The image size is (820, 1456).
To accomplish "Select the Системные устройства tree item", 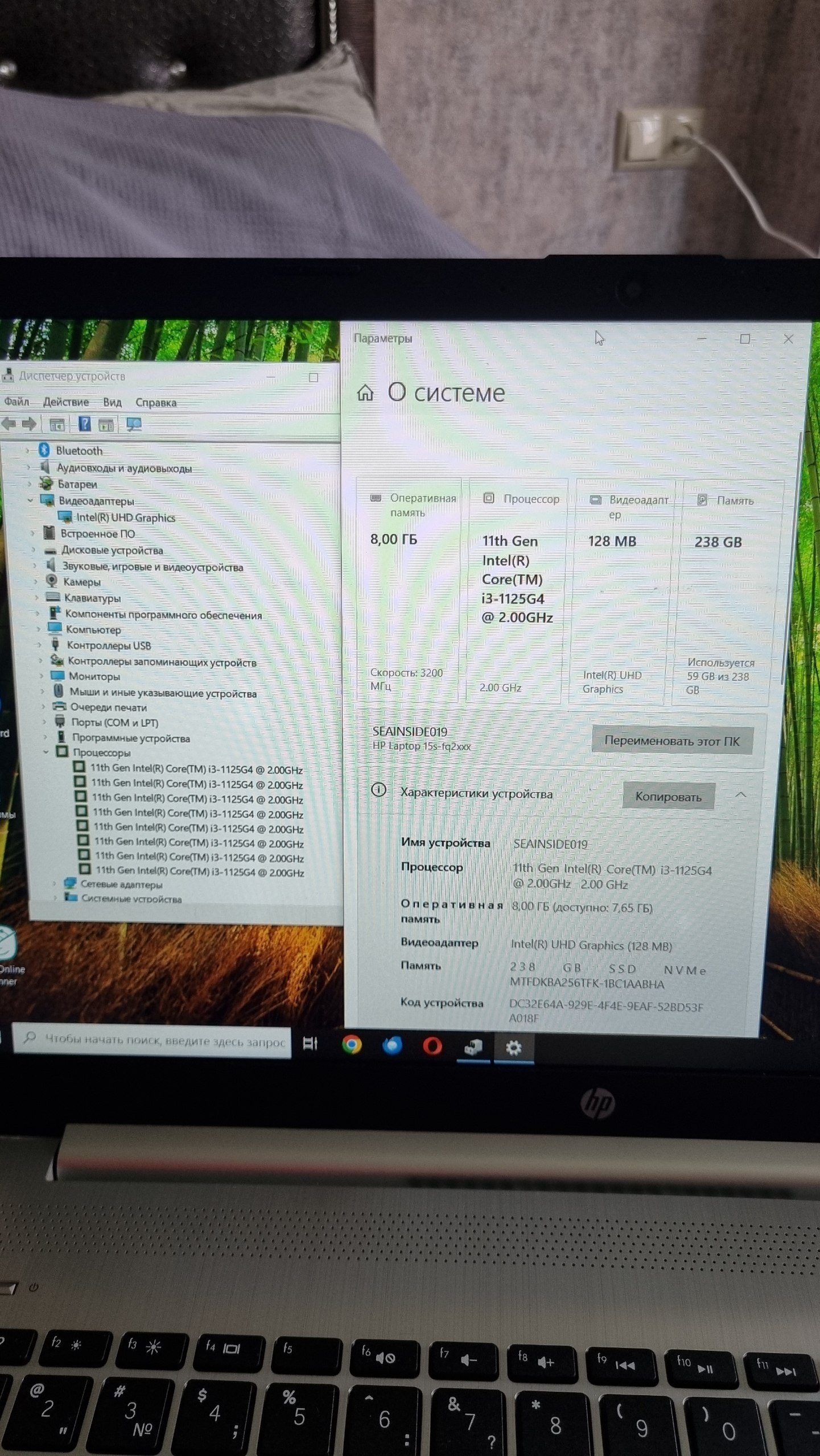I will (x=131, y=899).
